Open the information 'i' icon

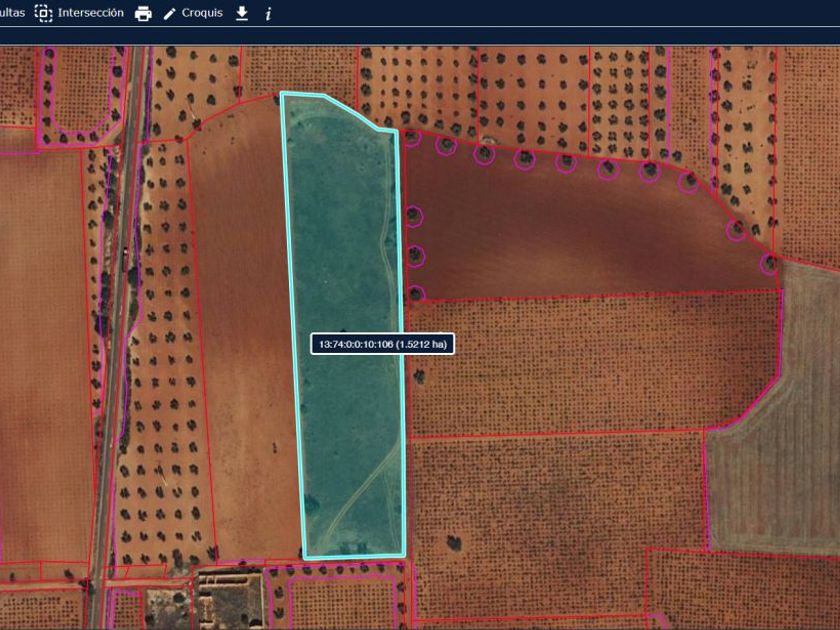tap(268, 14)
